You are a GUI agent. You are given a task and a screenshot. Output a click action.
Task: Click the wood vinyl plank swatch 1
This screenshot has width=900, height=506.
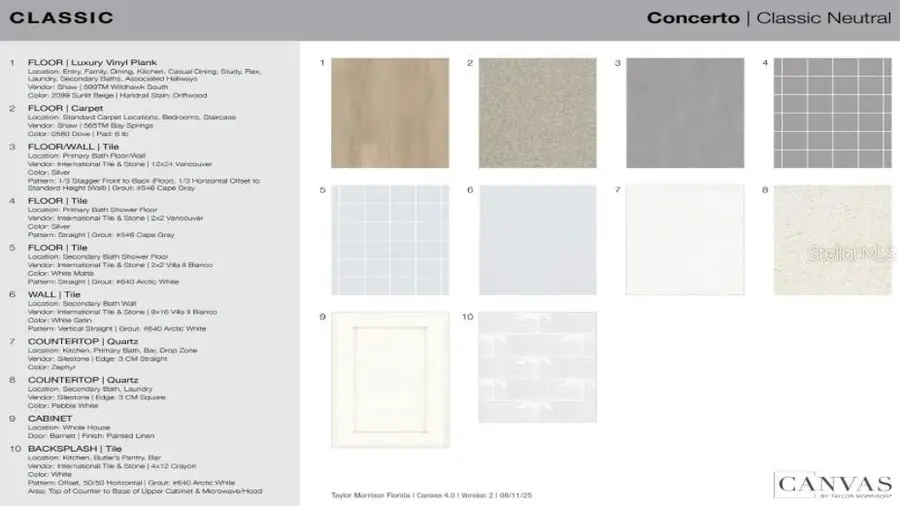click(390, 113)
